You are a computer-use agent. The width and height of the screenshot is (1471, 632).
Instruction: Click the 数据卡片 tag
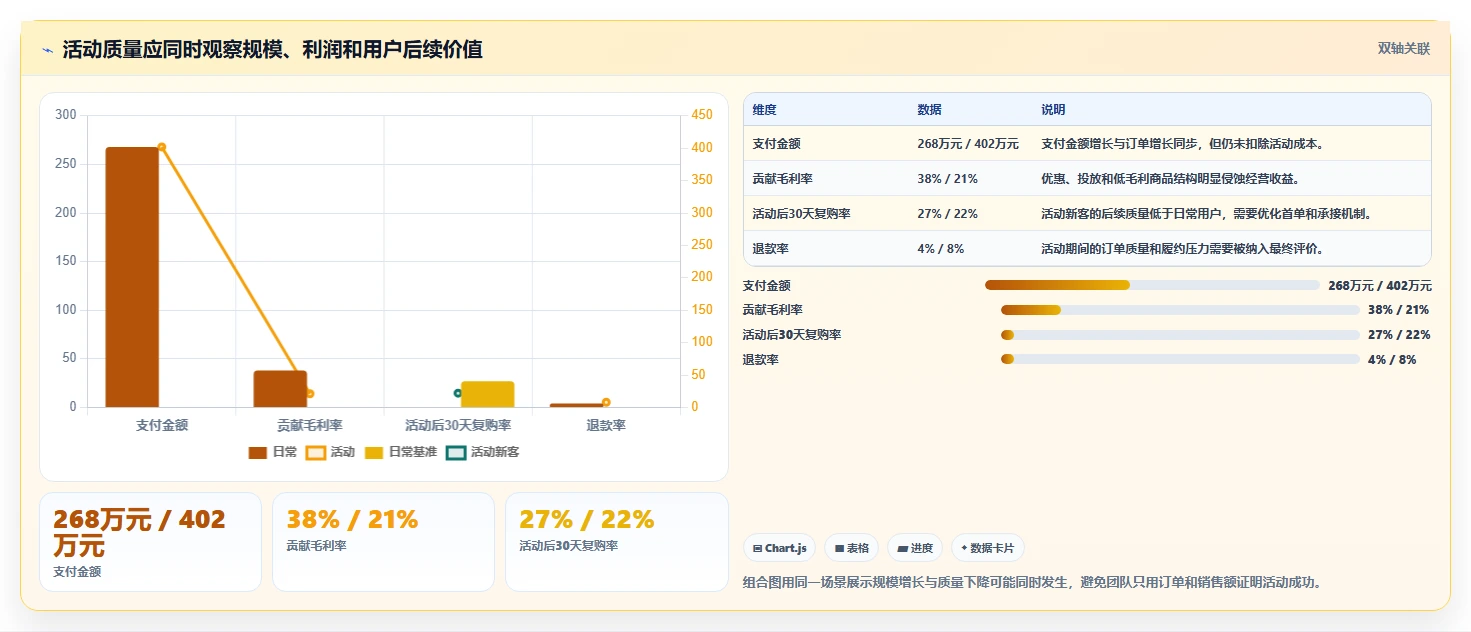[x=987, y=548]
